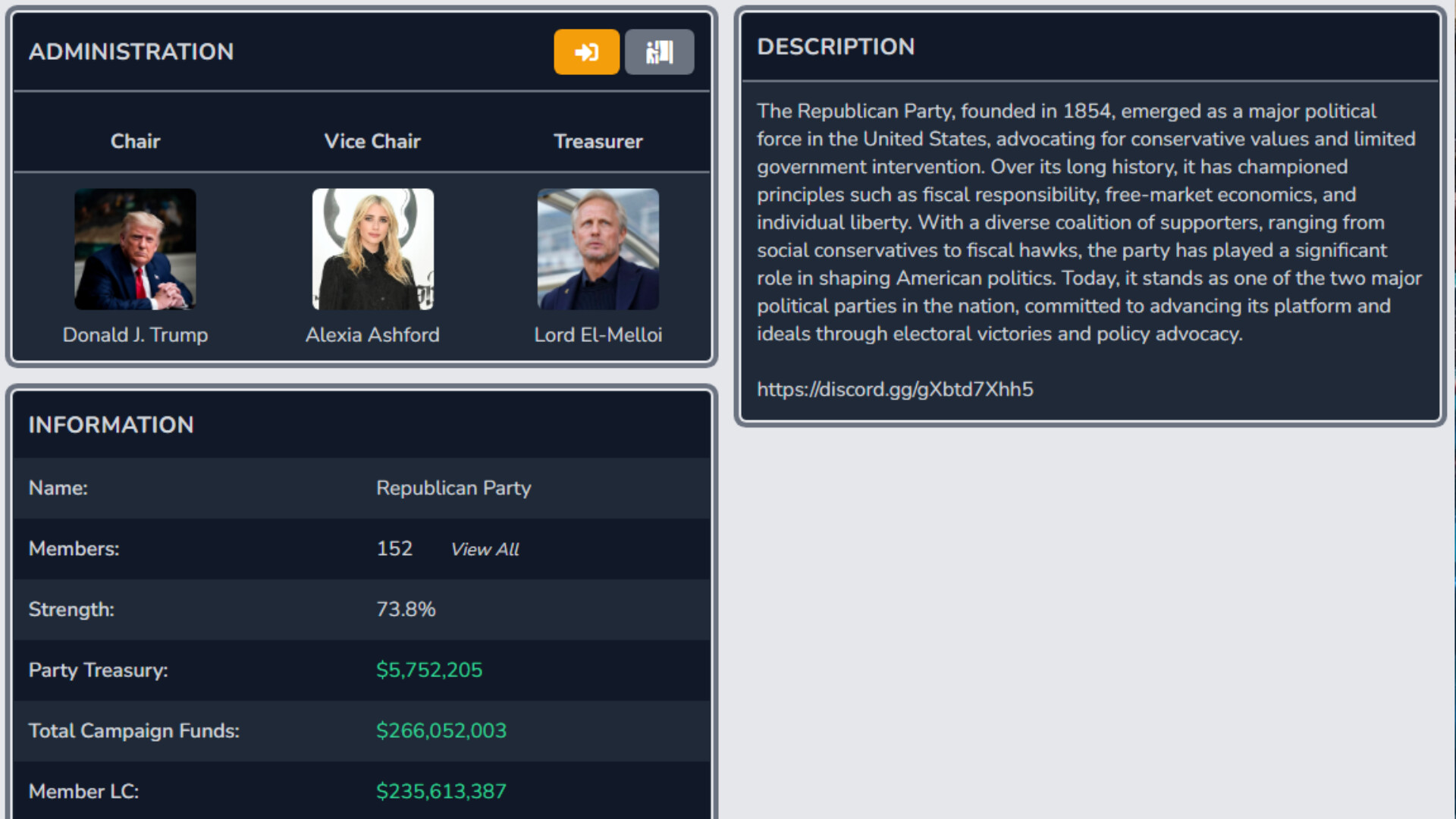Click the discord.gg invite URL
The image size is (1456, 819).
point(895,389)
